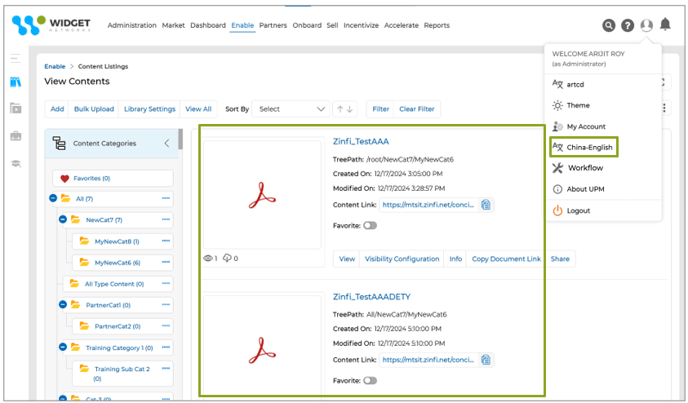Viewport: 688px width, 403px height.
Task: Open the Zinfi_TestAAA title link
Action: (361, 142)
